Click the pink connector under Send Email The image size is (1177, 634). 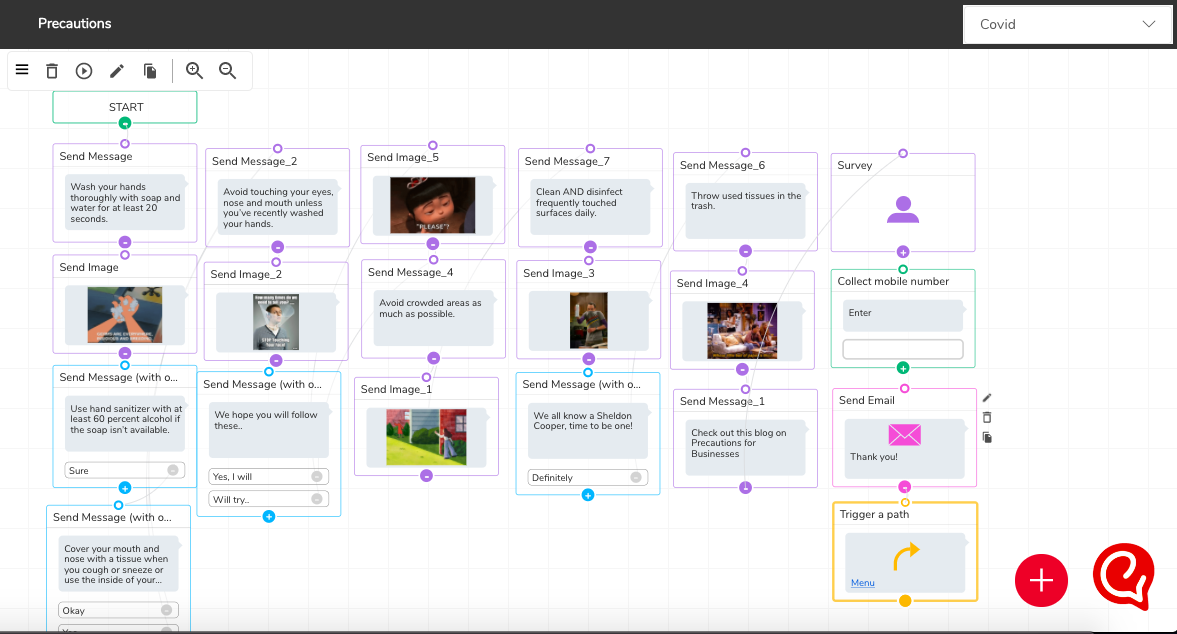pyautogui.click(x=905, y=487)
